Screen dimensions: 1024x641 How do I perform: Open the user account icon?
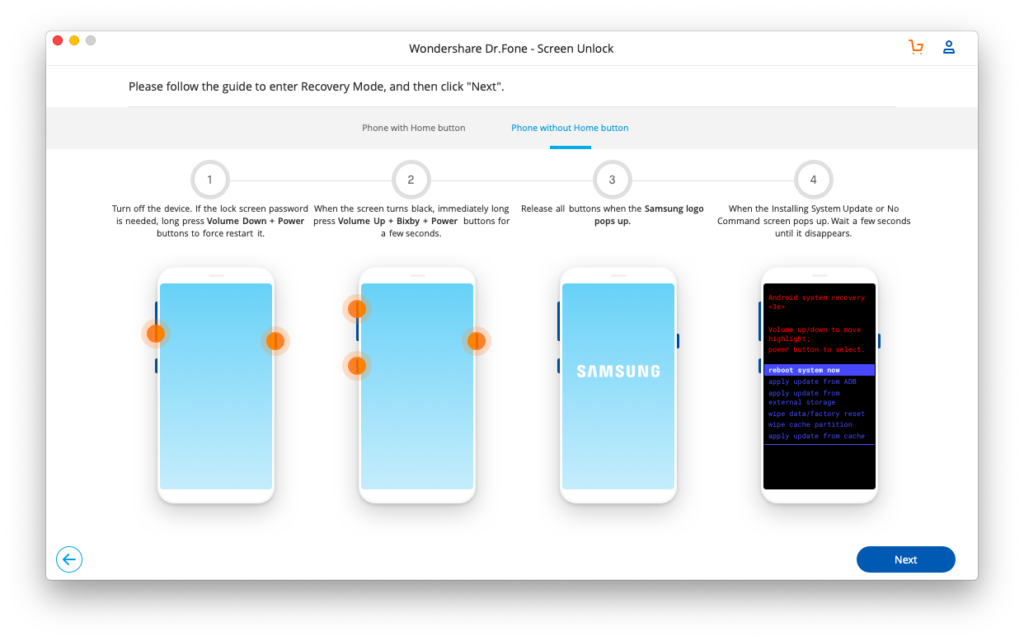[948, 46]
